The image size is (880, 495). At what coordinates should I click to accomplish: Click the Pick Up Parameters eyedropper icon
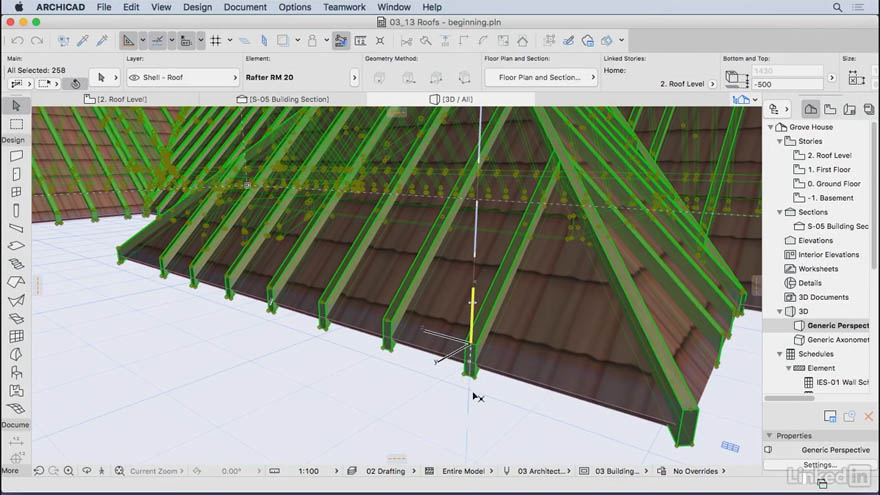click(83, 40)
